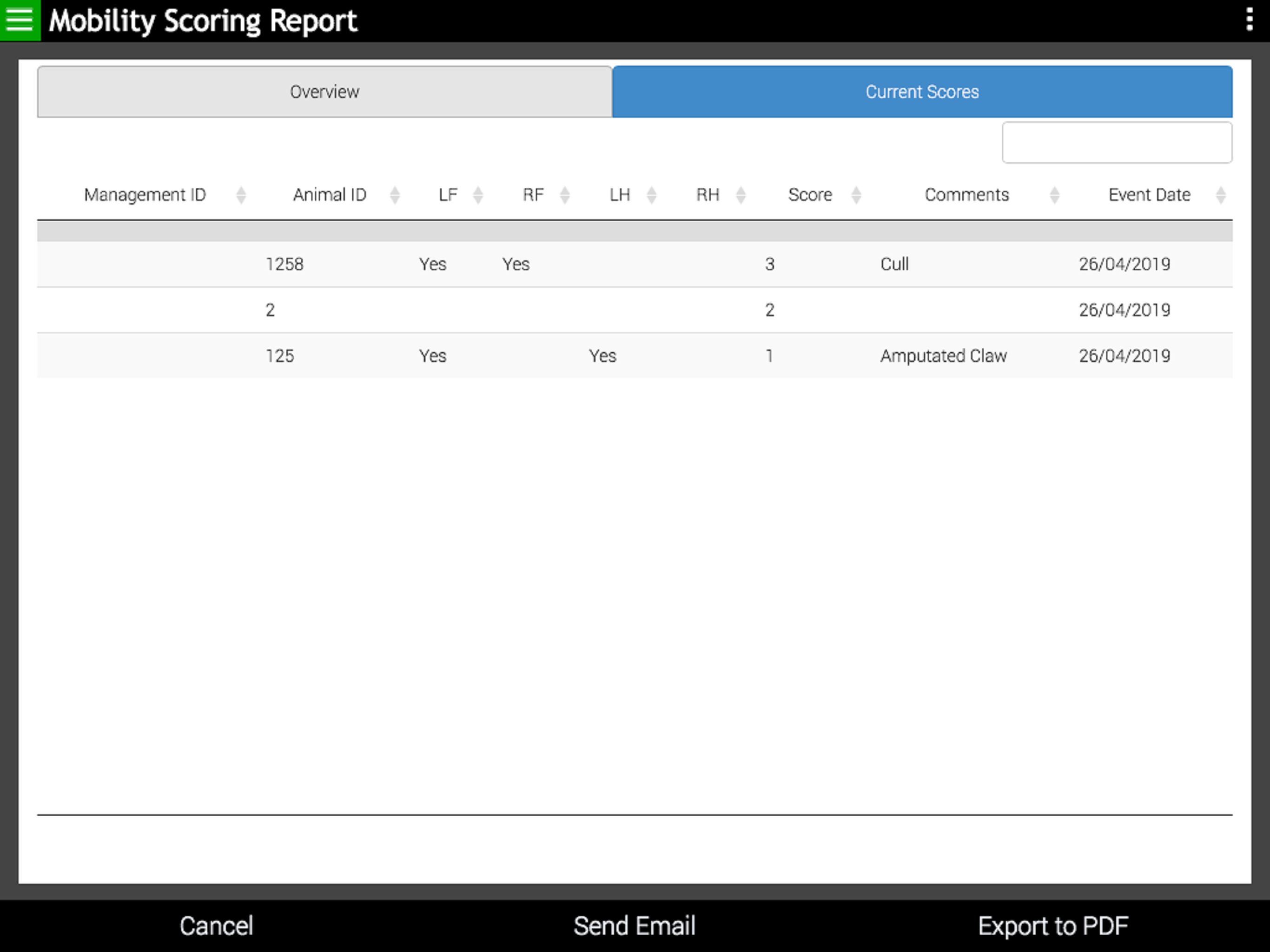The image size is (1270, 952).
Task: Select animal ID 1258 cell
Action: tap(284, 264)
